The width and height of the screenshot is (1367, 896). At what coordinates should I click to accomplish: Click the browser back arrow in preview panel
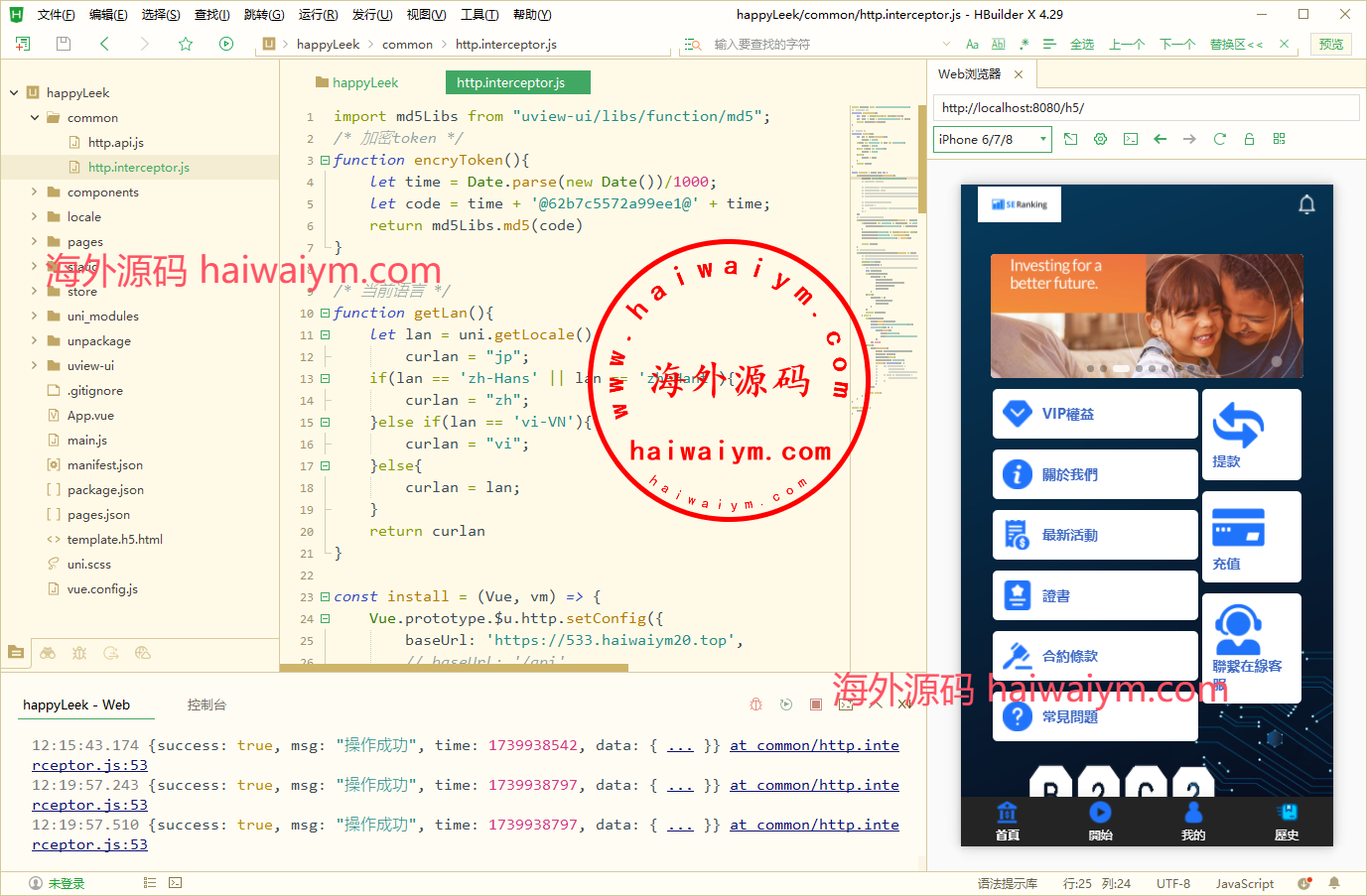point(1160,139)
